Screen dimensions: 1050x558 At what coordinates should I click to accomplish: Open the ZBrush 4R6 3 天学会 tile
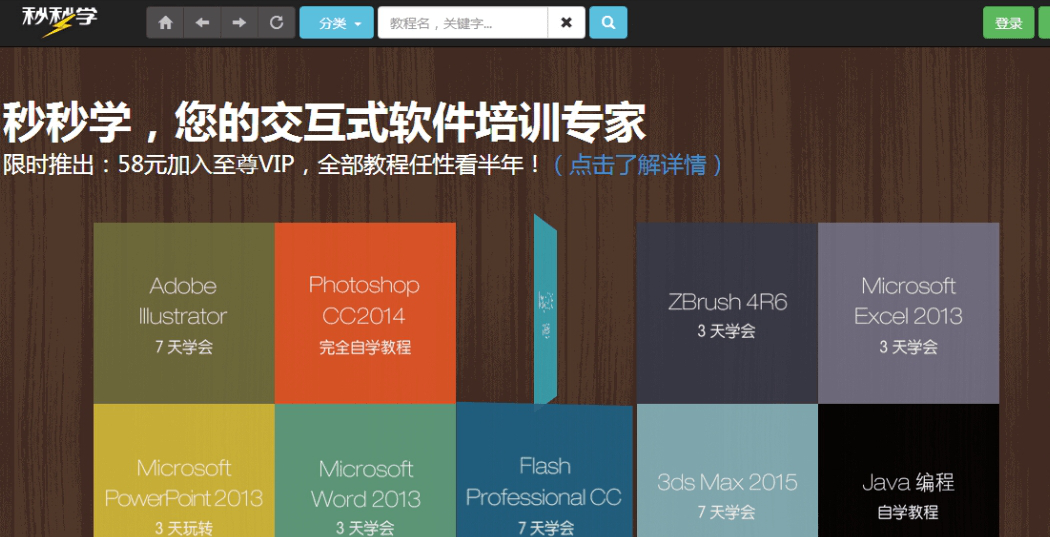(727, 313)
